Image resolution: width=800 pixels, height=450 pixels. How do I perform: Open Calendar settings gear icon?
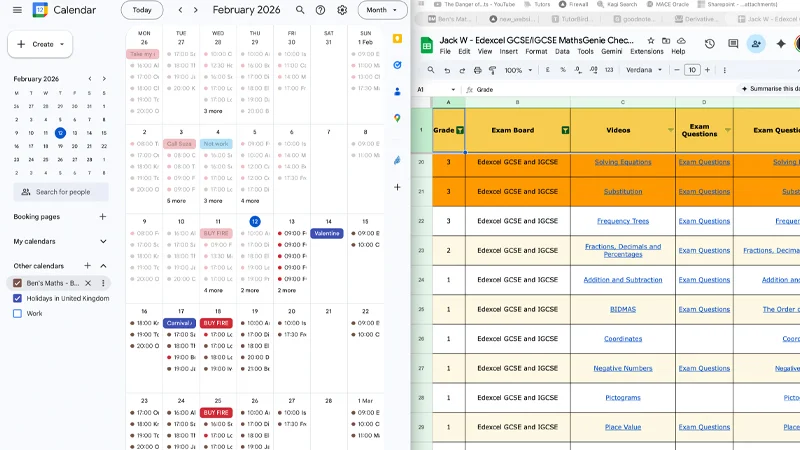(x=342, y=10)
